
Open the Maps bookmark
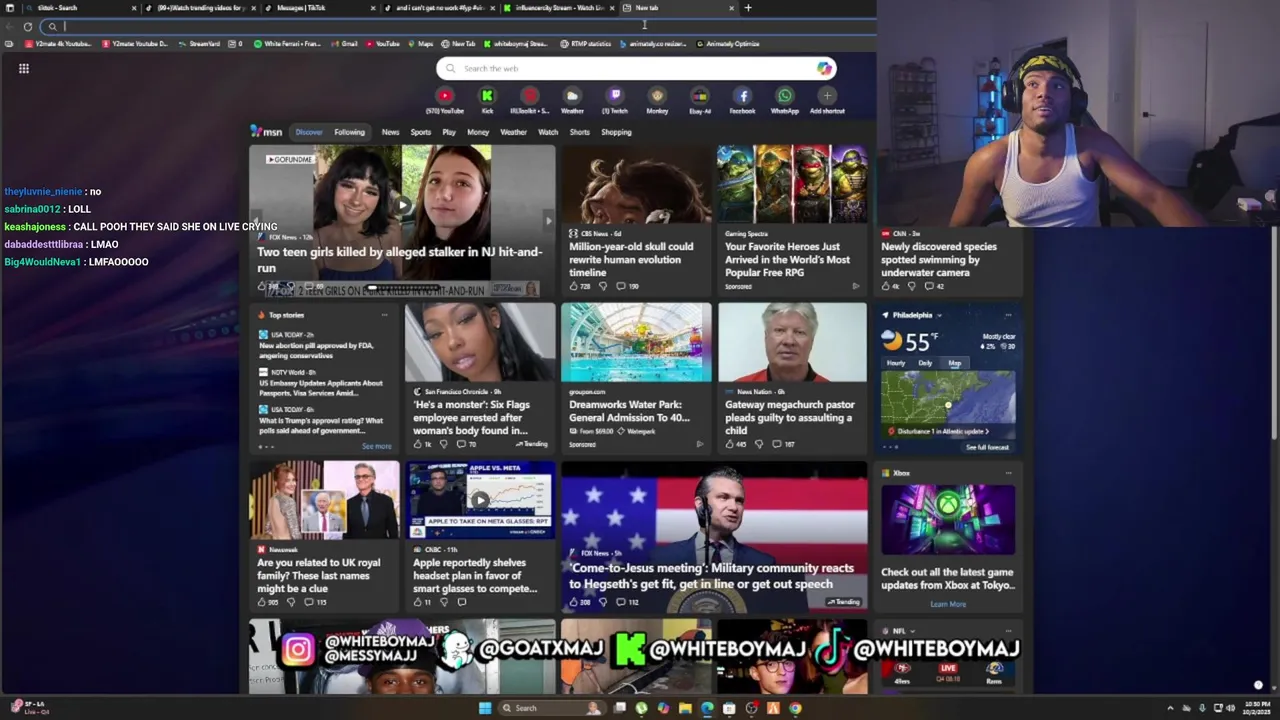420,44
